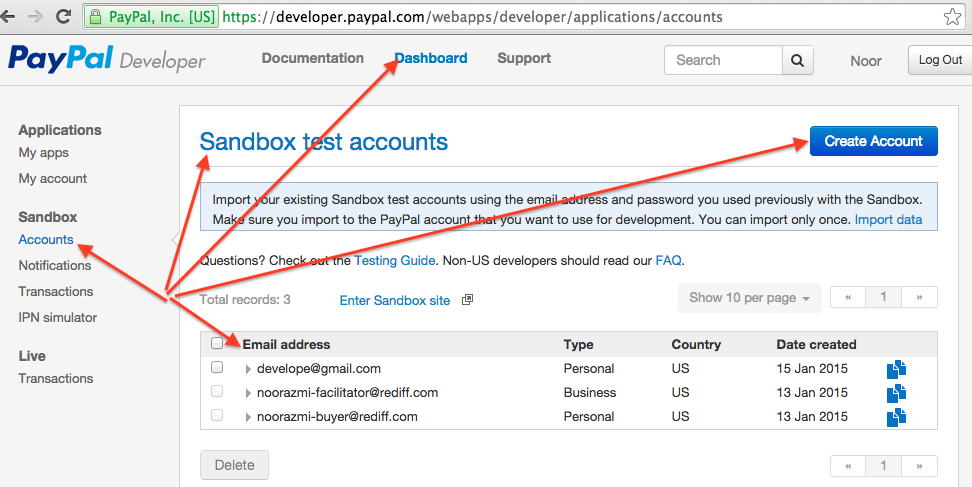
Task: Click profile icon for develope@gmail.com row
Action: (896, 369)
